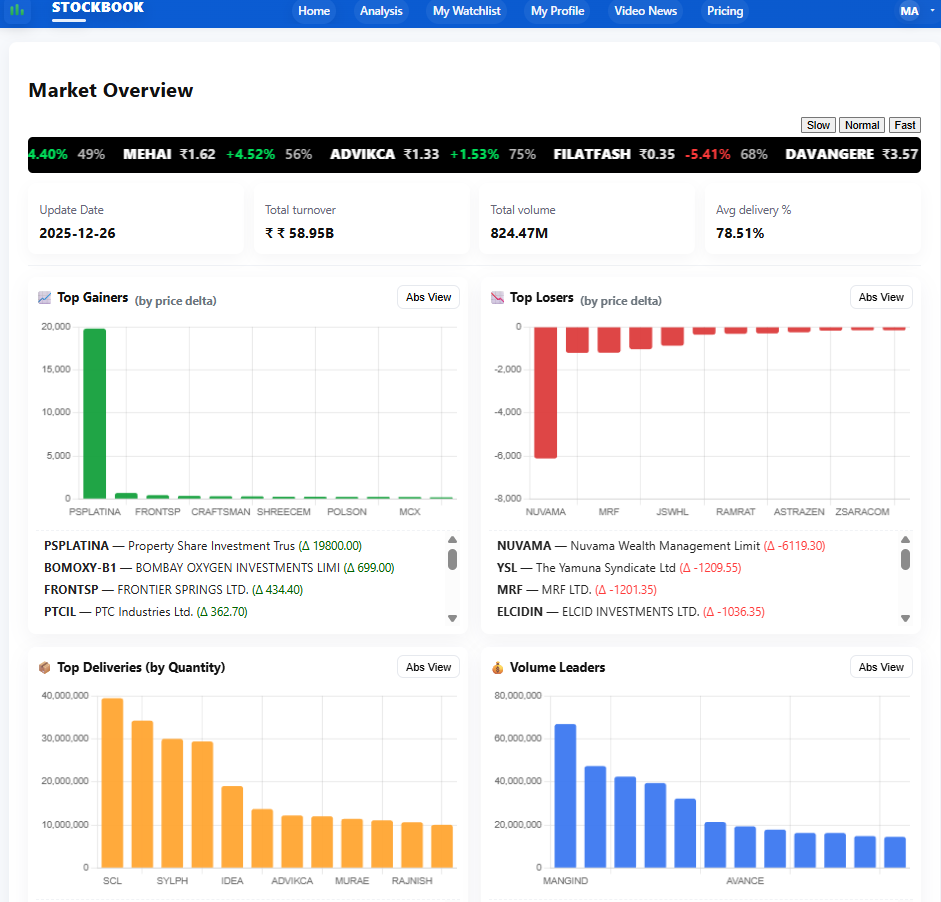The width and height of the screenshot is (941, 902).
Task: Set ticker speed to Slow
Action: 818,125
